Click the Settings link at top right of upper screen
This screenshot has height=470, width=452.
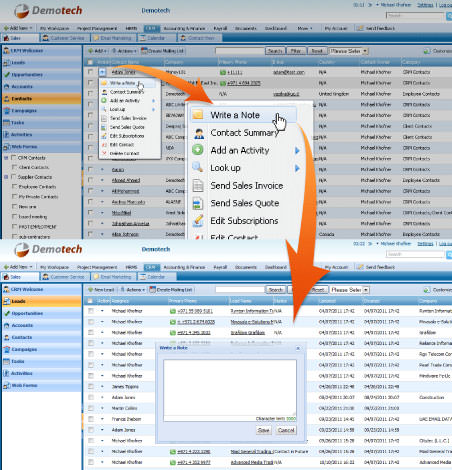pyautogui.click(x=425, y=5)
